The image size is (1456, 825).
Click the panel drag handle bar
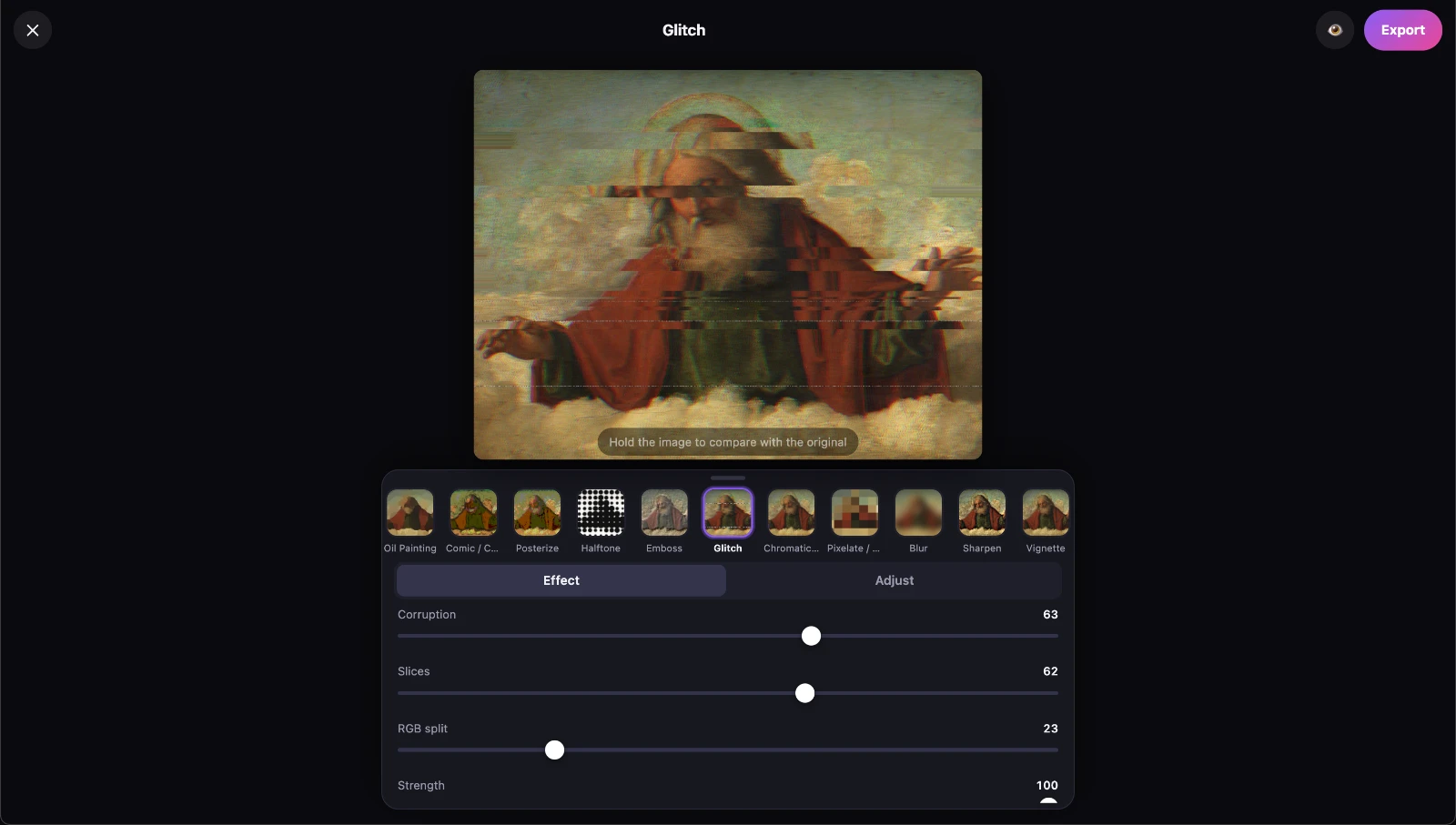pyautogui.click(x=728, y=478)
